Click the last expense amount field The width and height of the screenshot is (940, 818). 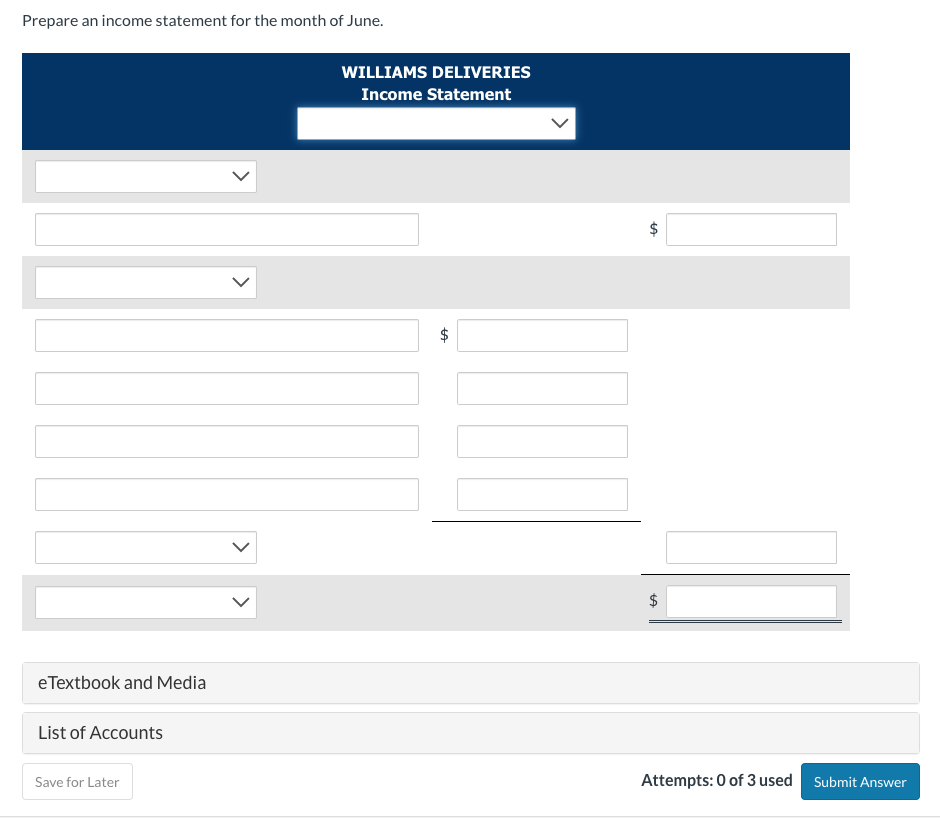pos(542,494)
